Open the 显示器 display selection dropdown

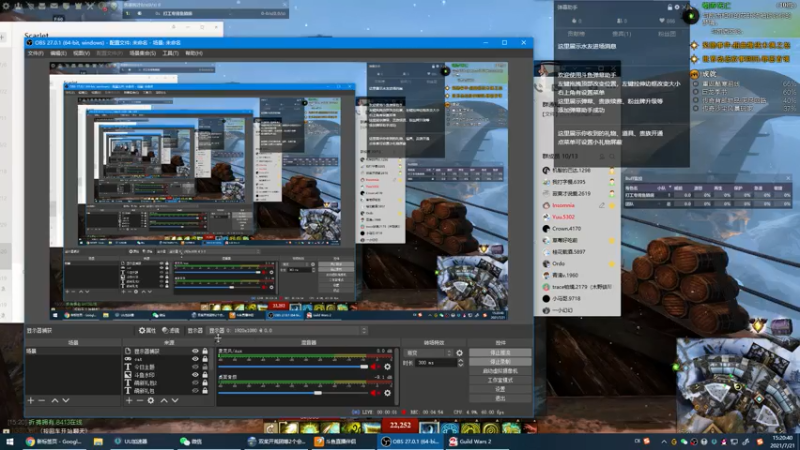pyautogui.click(x=287, y=331)
